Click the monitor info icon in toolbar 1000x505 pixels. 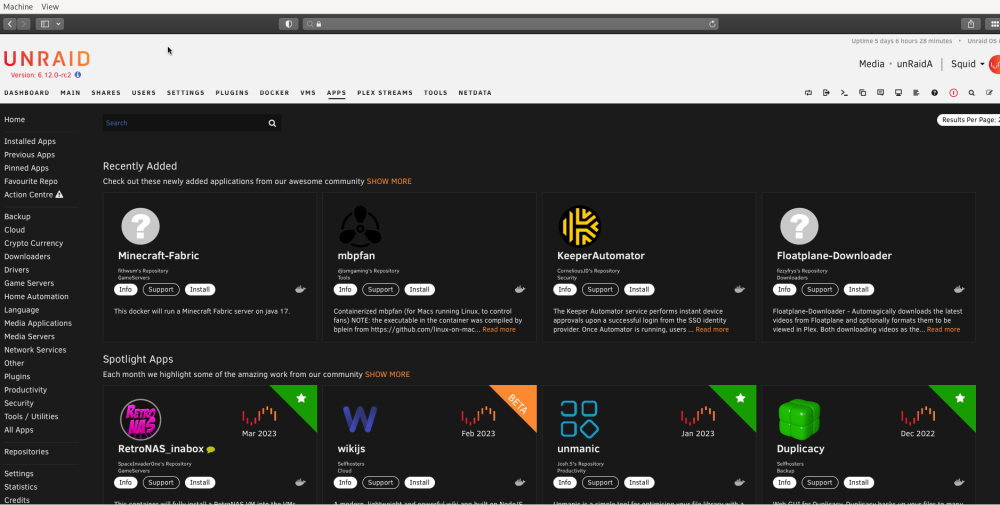[898, 93]
